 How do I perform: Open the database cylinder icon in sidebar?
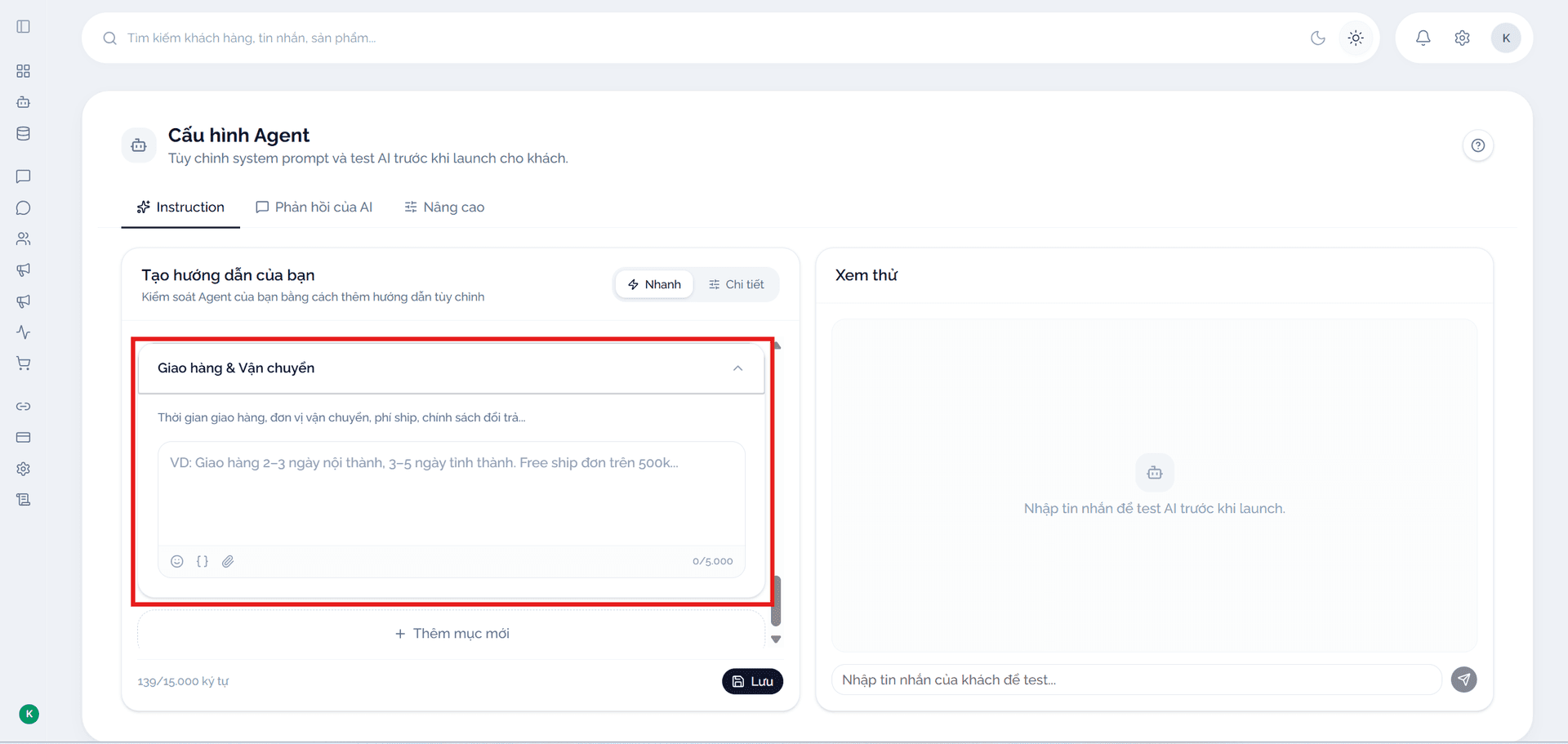pyautogui.click(x=24, y=134)
